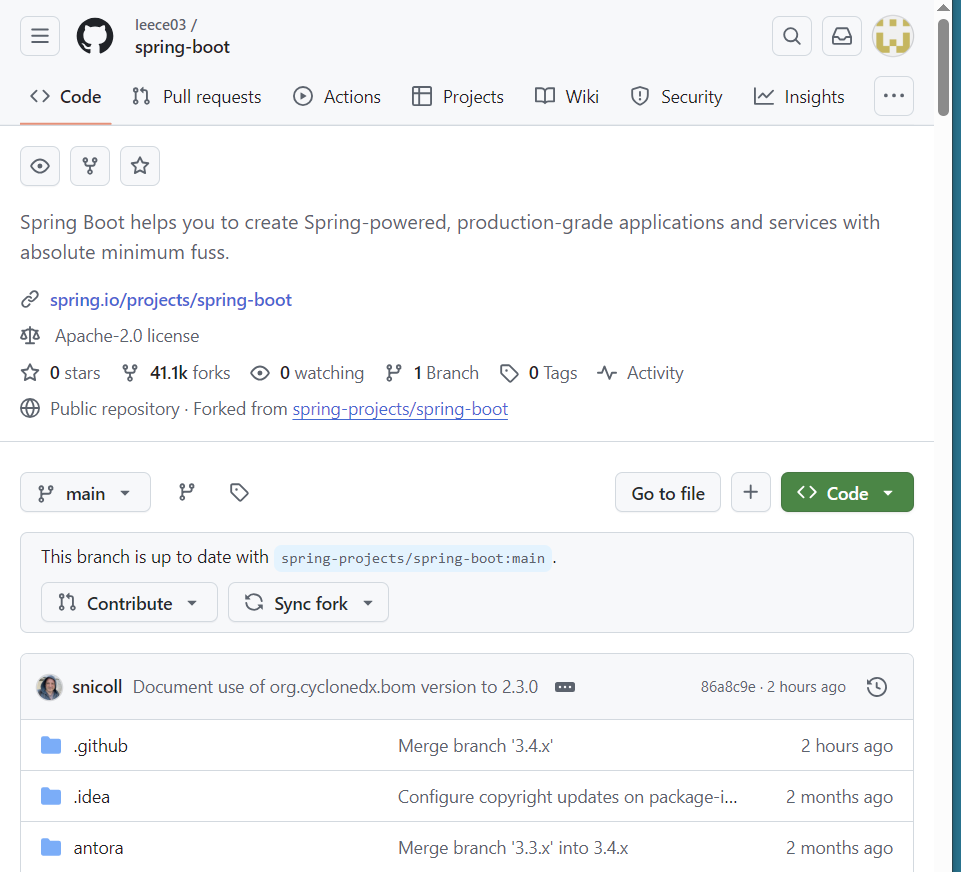Open the antora folder
This screenshot has width=961, height=872.
pyautogui.click(x=98, y=847)
